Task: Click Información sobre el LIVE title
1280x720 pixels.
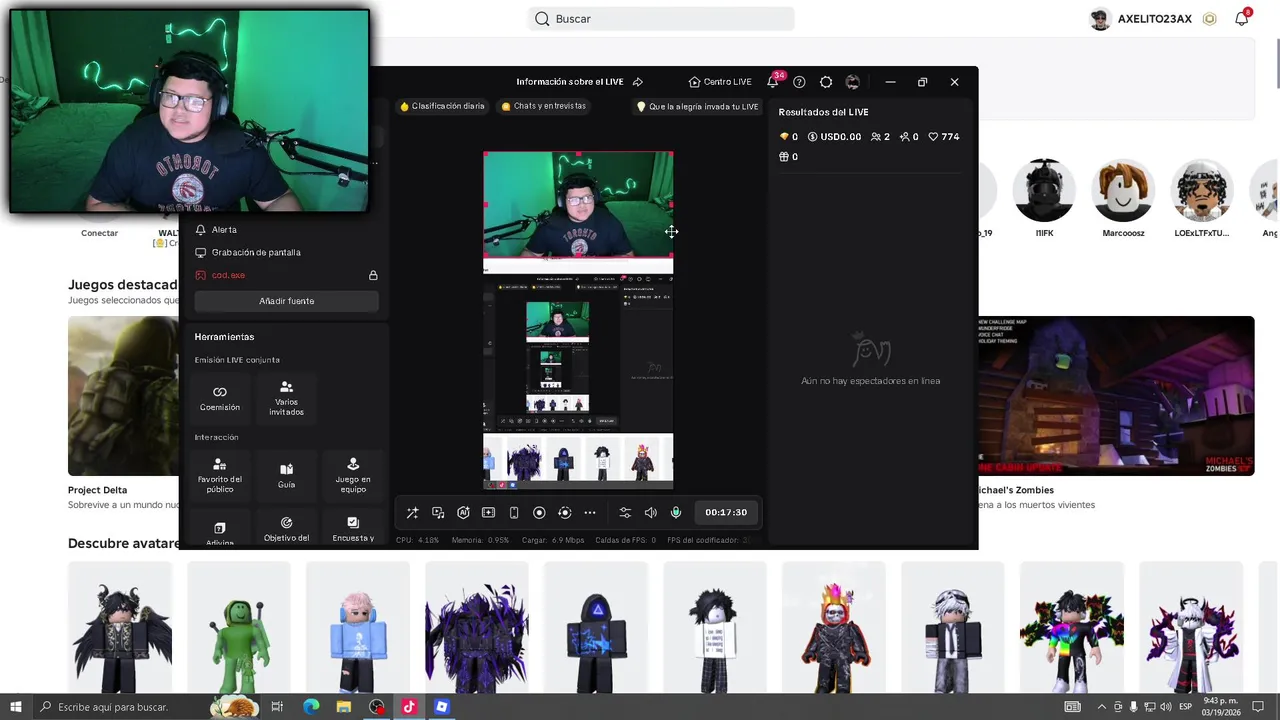Action: tap(570, 82)
